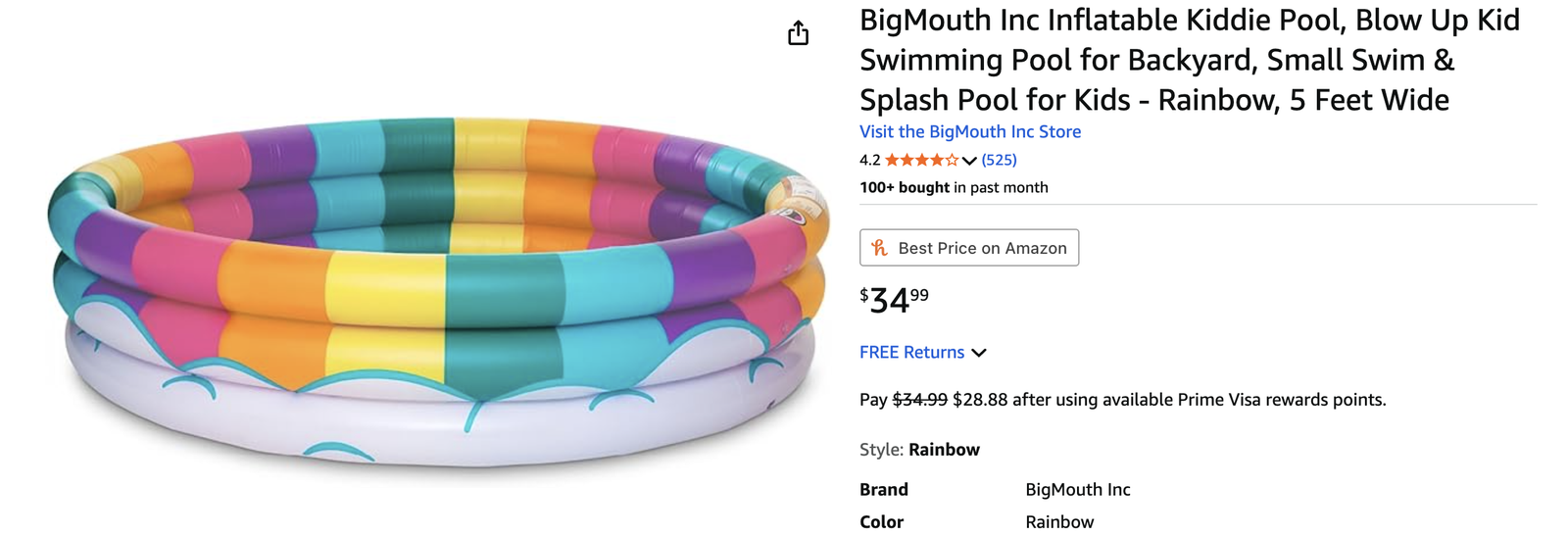Open the 525 customer reviews link

[999, 160]
